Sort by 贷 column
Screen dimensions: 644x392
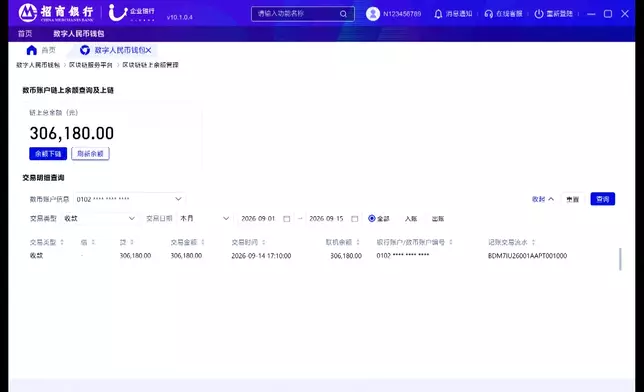click(132, 242)
